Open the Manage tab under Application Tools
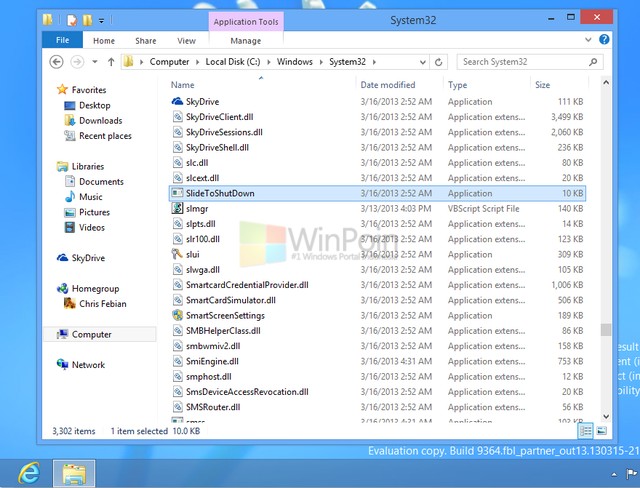 [x=245, y=41]
